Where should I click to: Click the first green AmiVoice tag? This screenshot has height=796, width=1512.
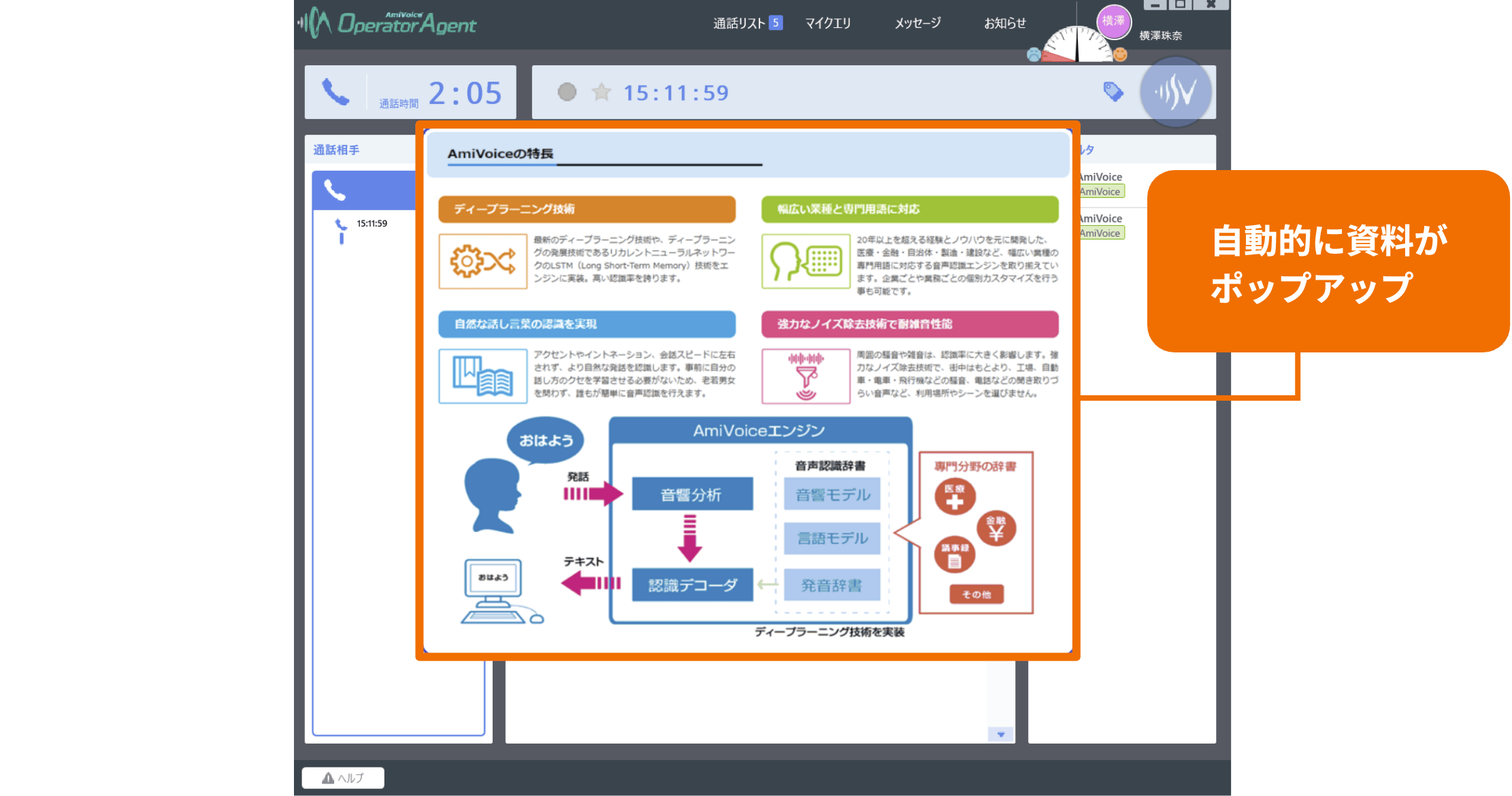pos(1101,192)
